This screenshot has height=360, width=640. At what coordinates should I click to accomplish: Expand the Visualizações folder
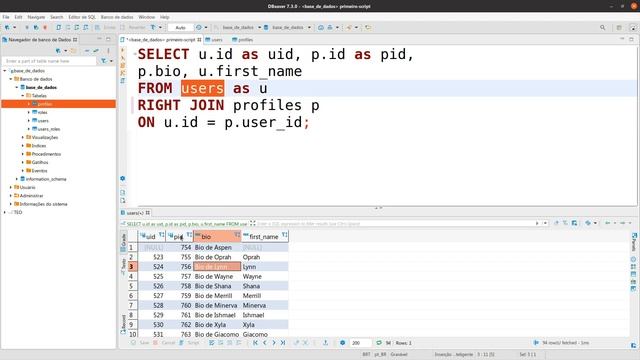[x=23, y=138]
